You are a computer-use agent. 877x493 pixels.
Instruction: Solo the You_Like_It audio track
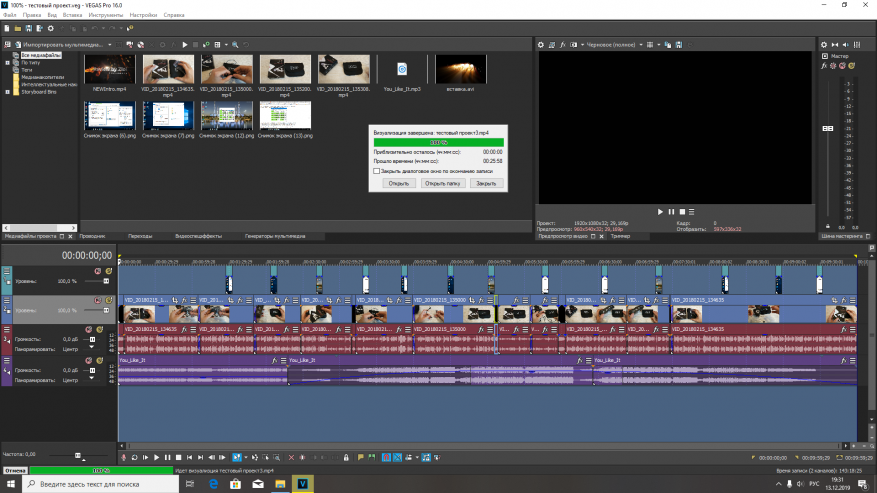click(100, 359)
